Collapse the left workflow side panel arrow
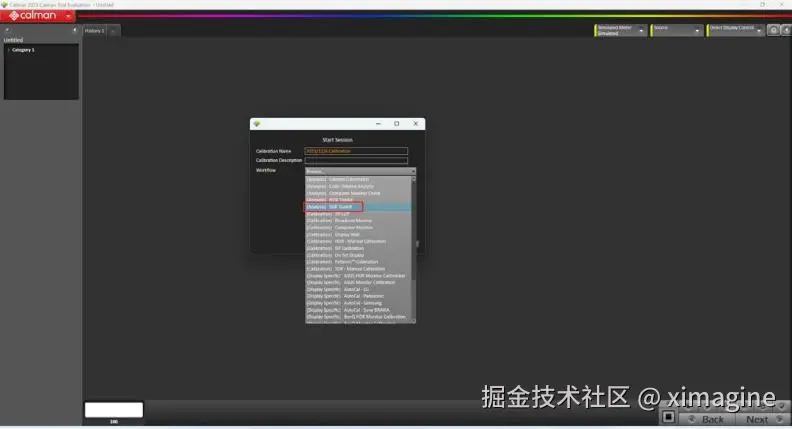 coord(75,30)
